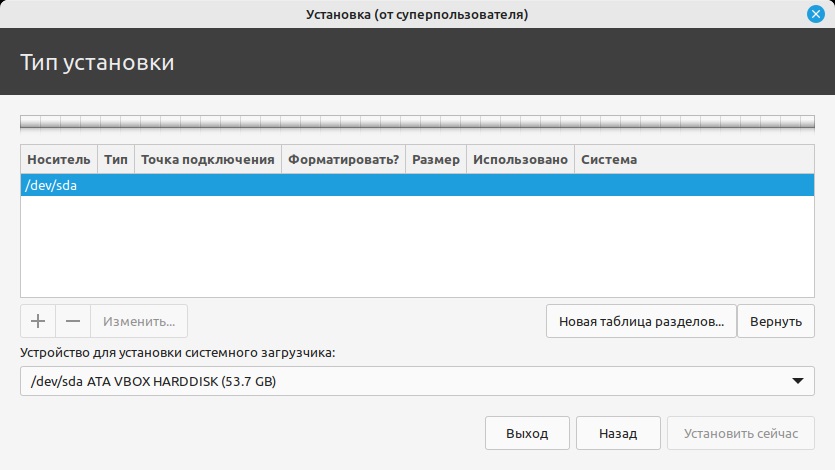The width and height of the screenshot is (835, 470).
Task: Click the Форматировать? column header
Action: [344, 160]
